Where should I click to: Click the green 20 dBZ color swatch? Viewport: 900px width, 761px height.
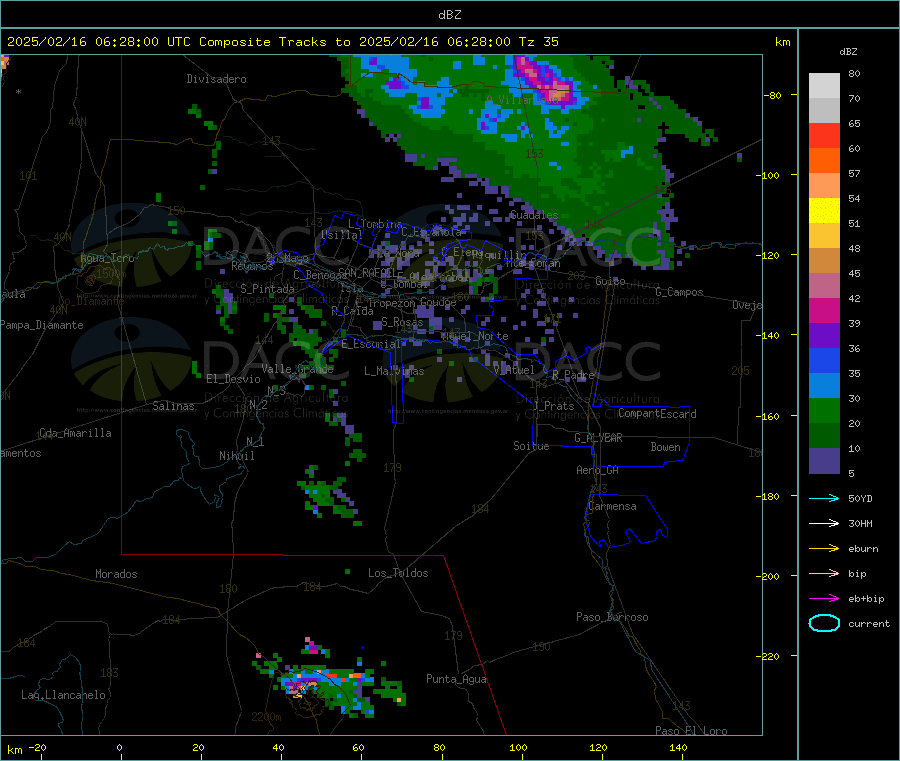(824, 410)
